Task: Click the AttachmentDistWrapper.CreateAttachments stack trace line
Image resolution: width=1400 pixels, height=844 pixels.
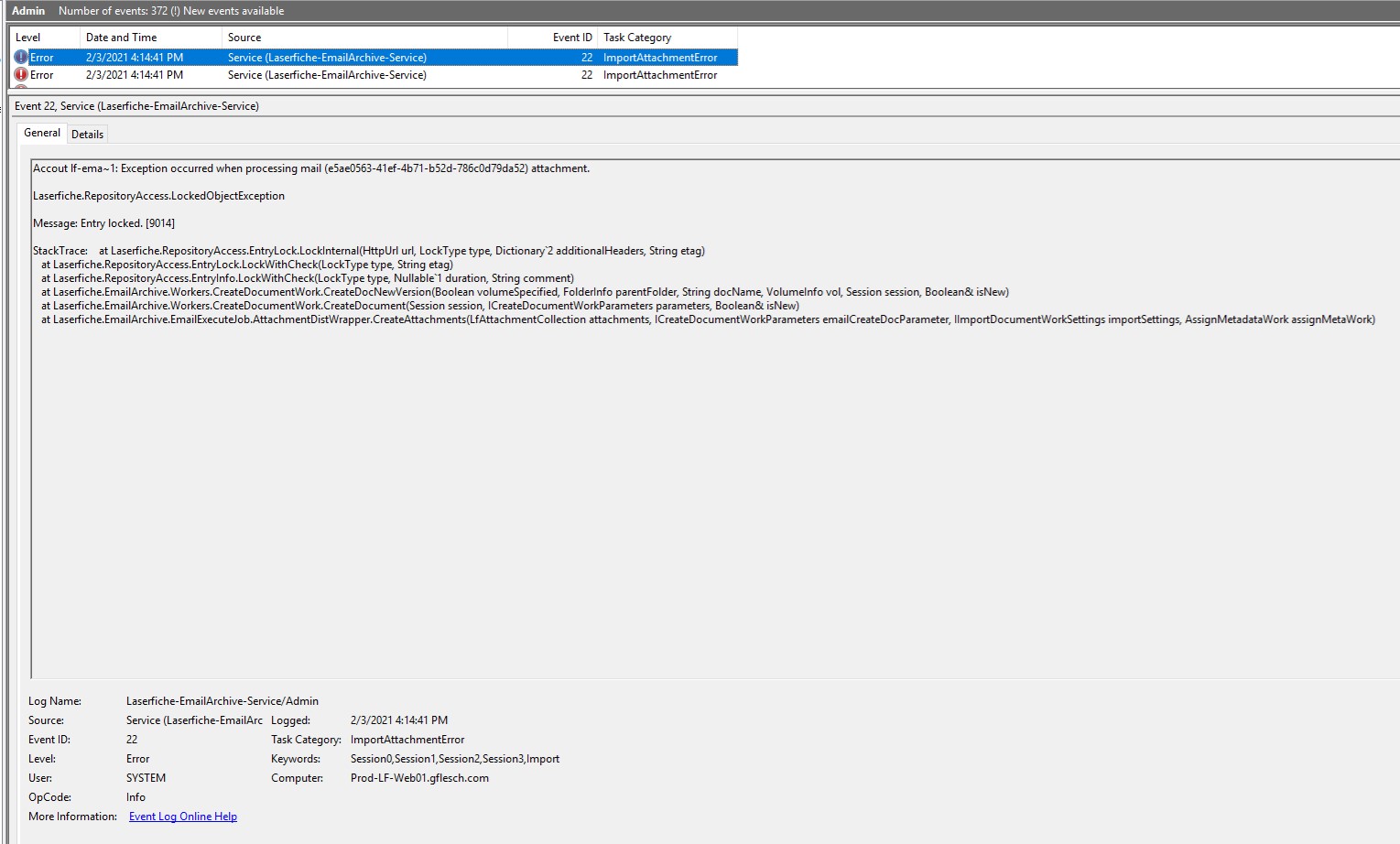Action: tap(708, 319)
